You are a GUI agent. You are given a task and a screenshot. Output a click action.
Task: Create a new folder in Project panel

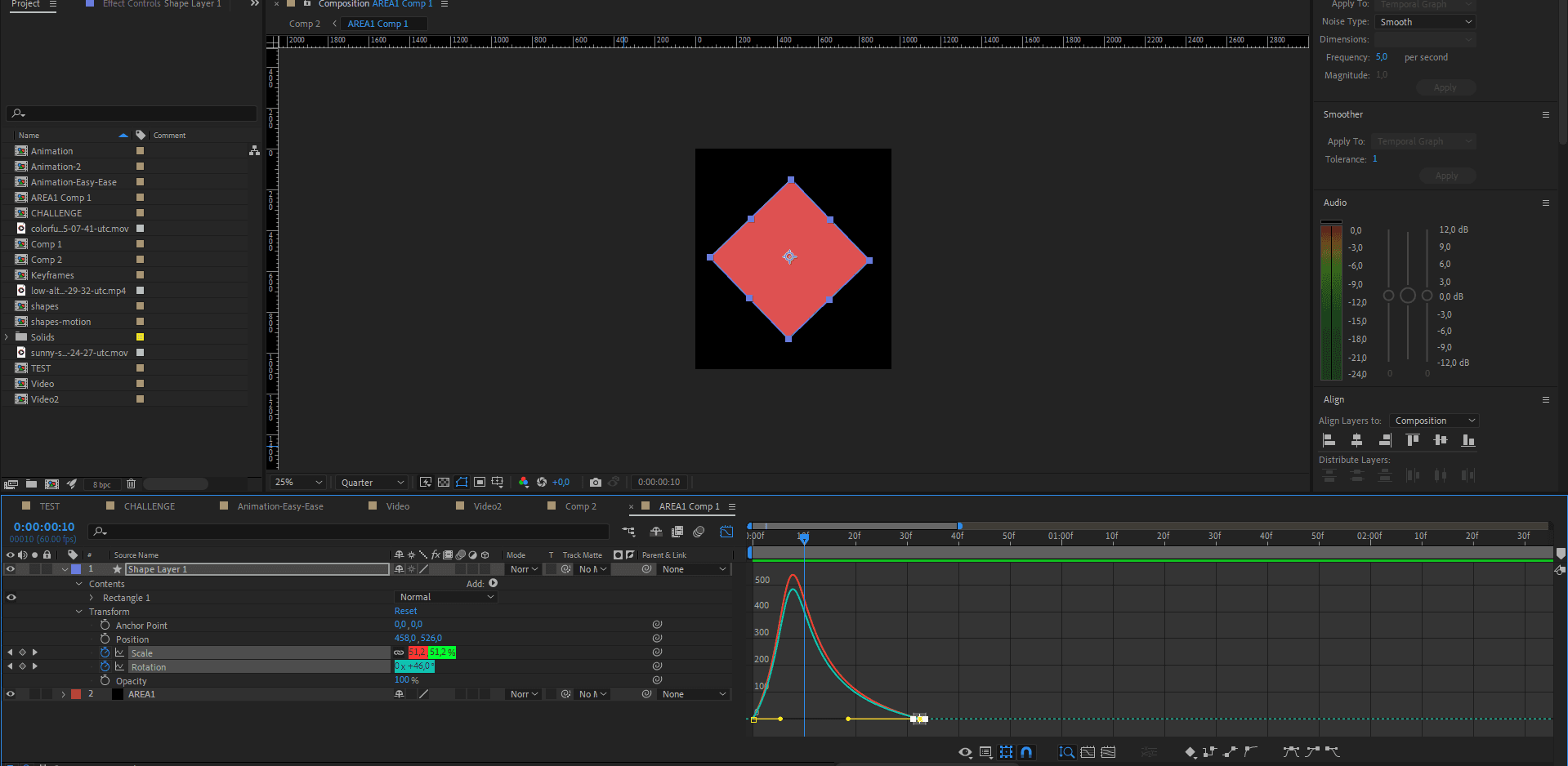(31, 484)
